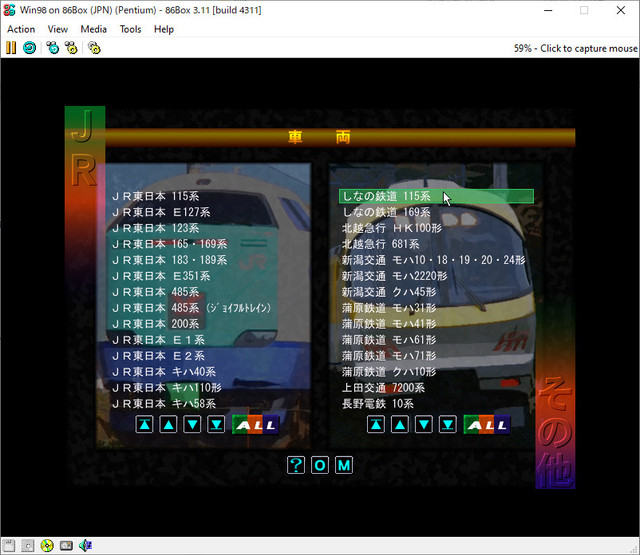Select ＪＲ東日本 Ｅ351系
The height and width of the screenshot is (555, 640).
(x=161, y=276)
